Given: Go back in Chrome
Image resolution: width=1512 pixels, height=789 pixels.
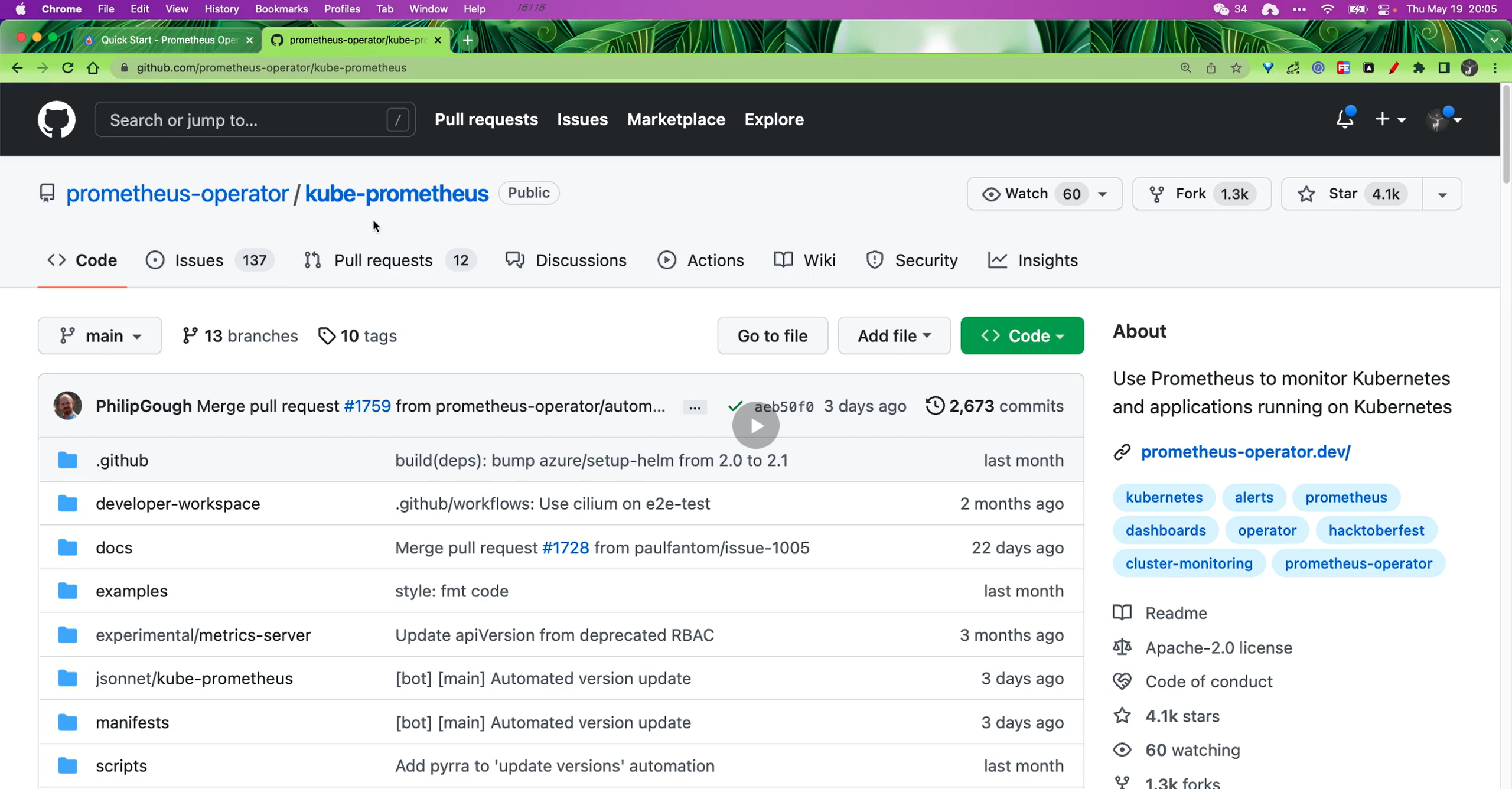Looking at the screenshot, I should point(17,67).
